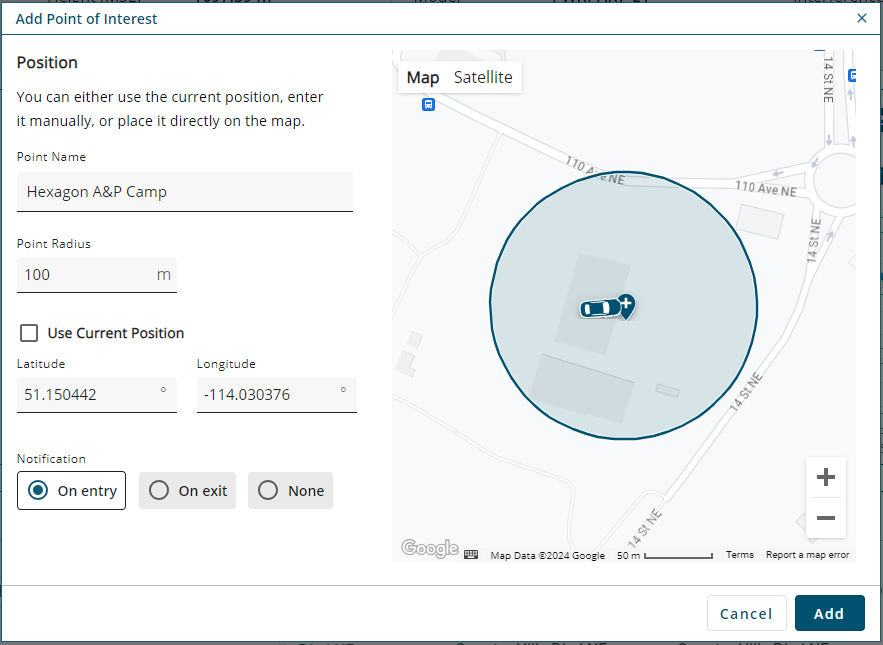Open map Terms link
The image size is (883, 645).
point(739,555)
